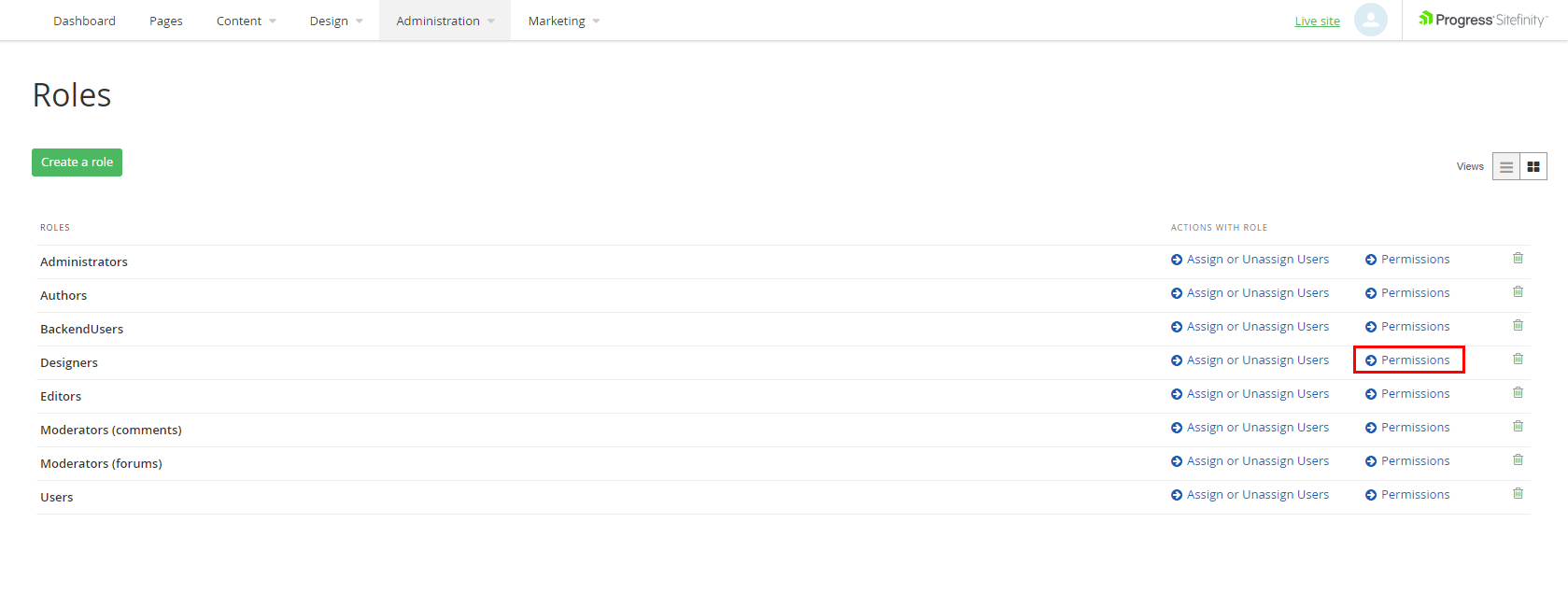The height and width of the screenshot is (593, 1568).
Task: Click trash icon for Moderators (forums)
Action: (x=1518, y=459)
